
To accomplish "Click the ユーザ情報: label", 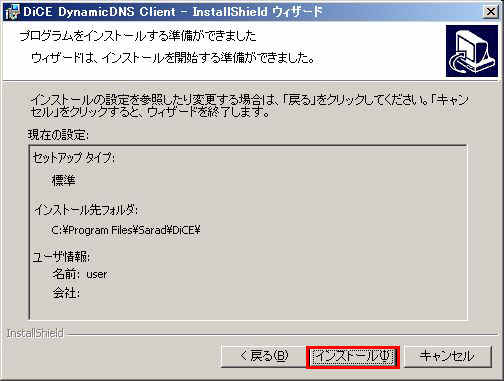I will pyautogui.click(x=61, y=257).
